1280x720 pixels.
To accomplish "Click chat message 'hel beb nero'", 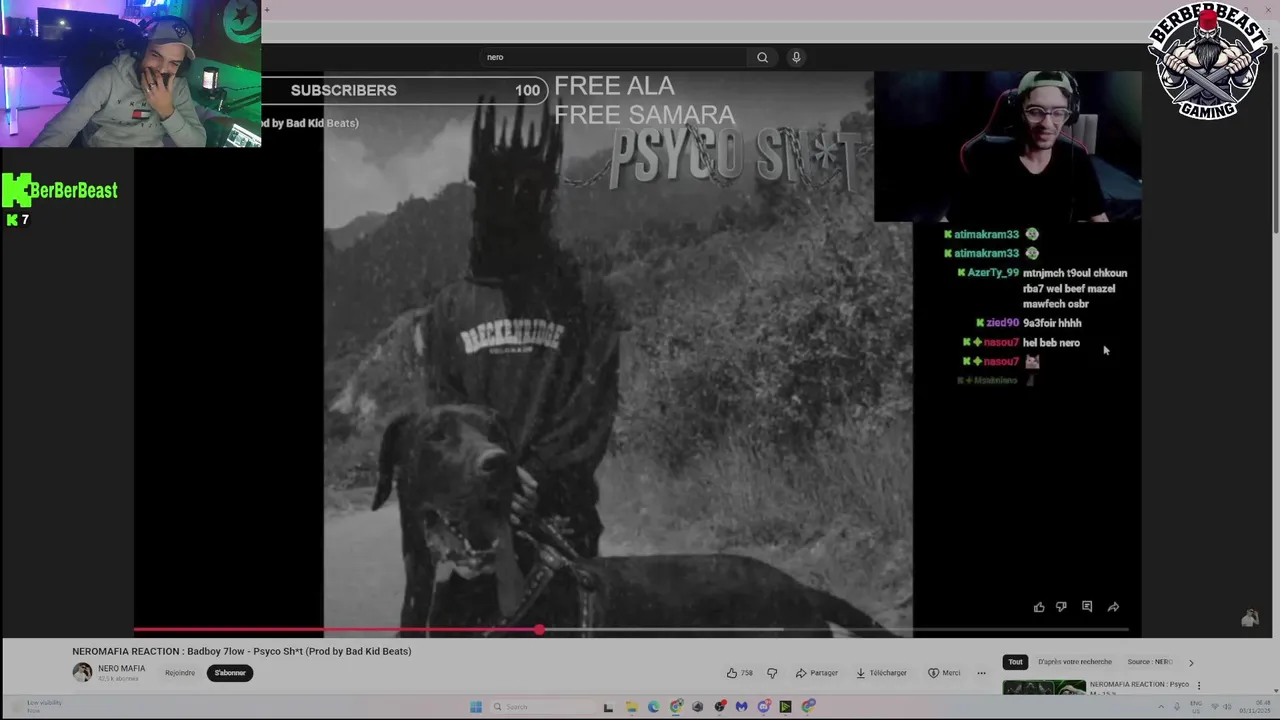I will (1051, 343).
